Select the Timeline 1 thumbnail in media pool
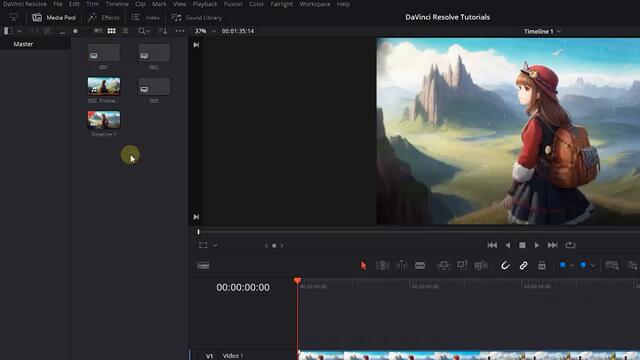Viewport: 640px width, 360px height. click(104, 120)
